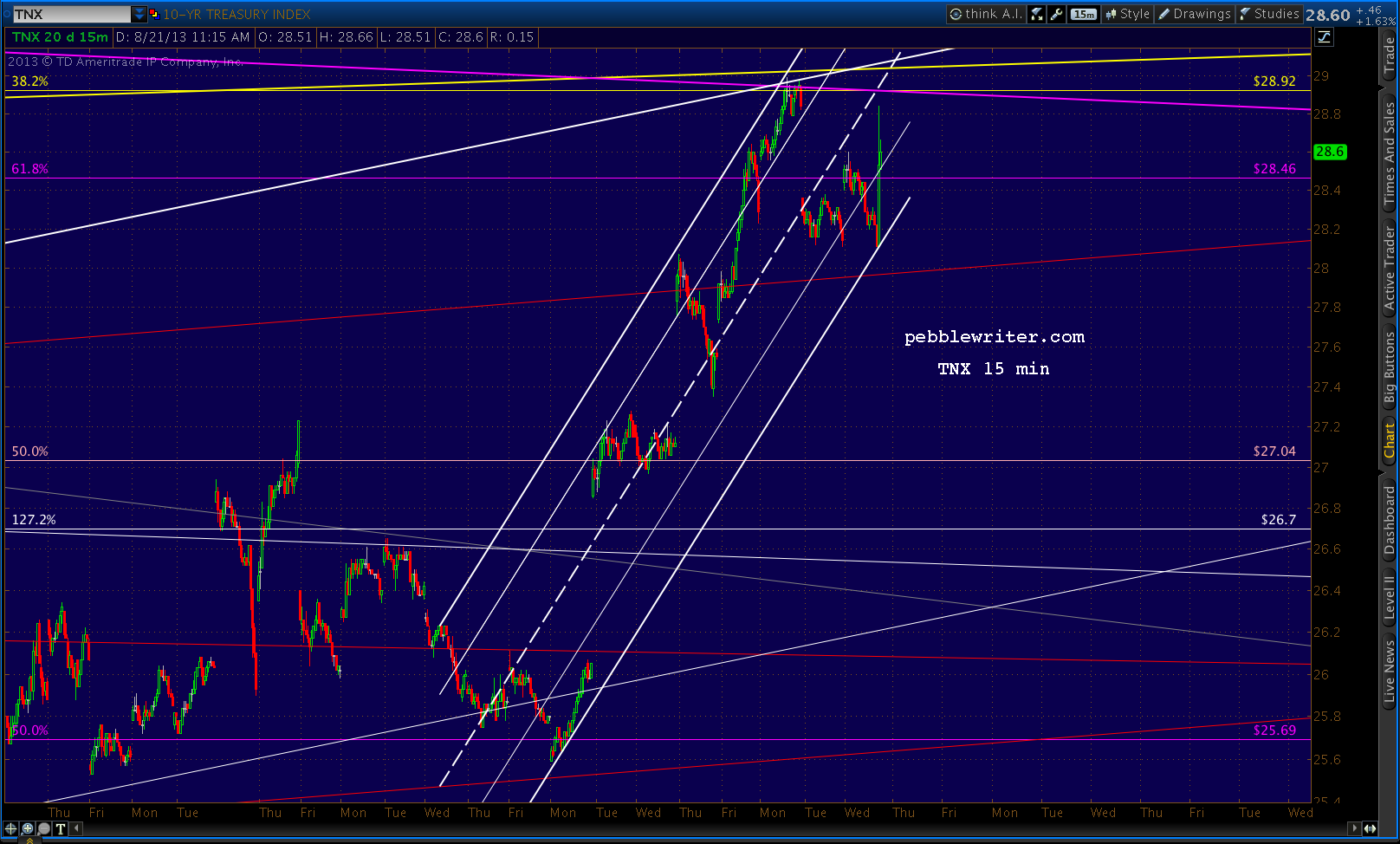Screen dimensions: 1400x844
Task: Open chart settings wrench icon
Action: point(1056,14)
